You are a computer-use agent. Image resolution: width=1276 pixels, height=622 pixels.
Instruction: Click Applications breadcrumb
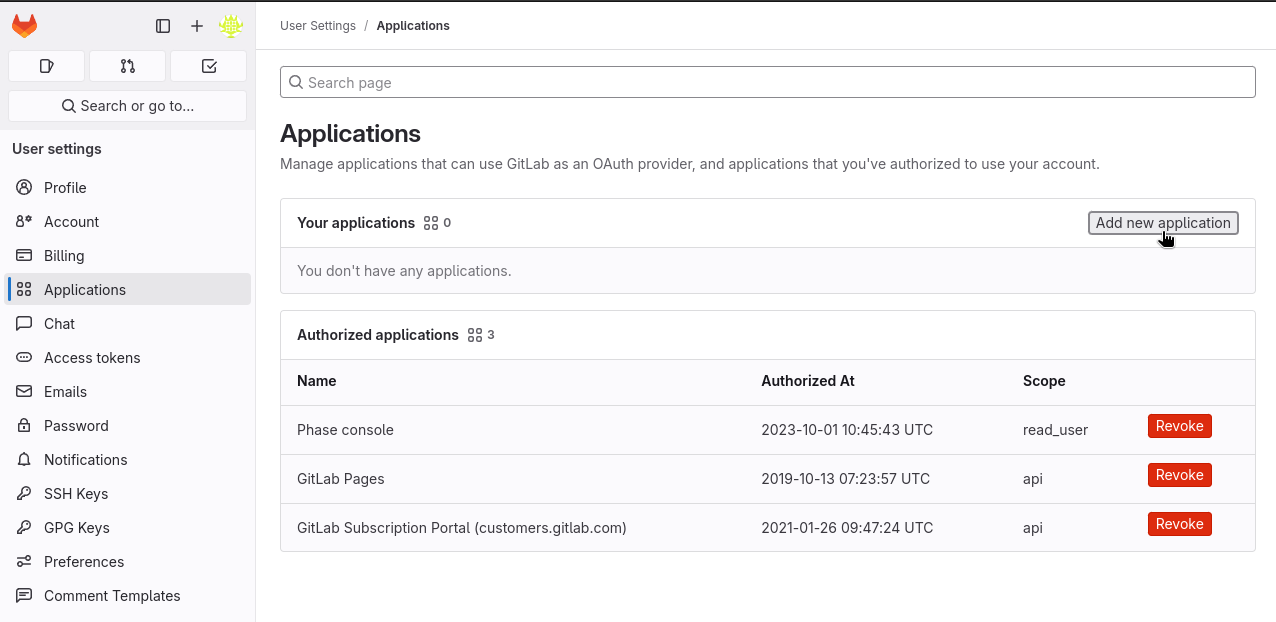pos(413,26)
